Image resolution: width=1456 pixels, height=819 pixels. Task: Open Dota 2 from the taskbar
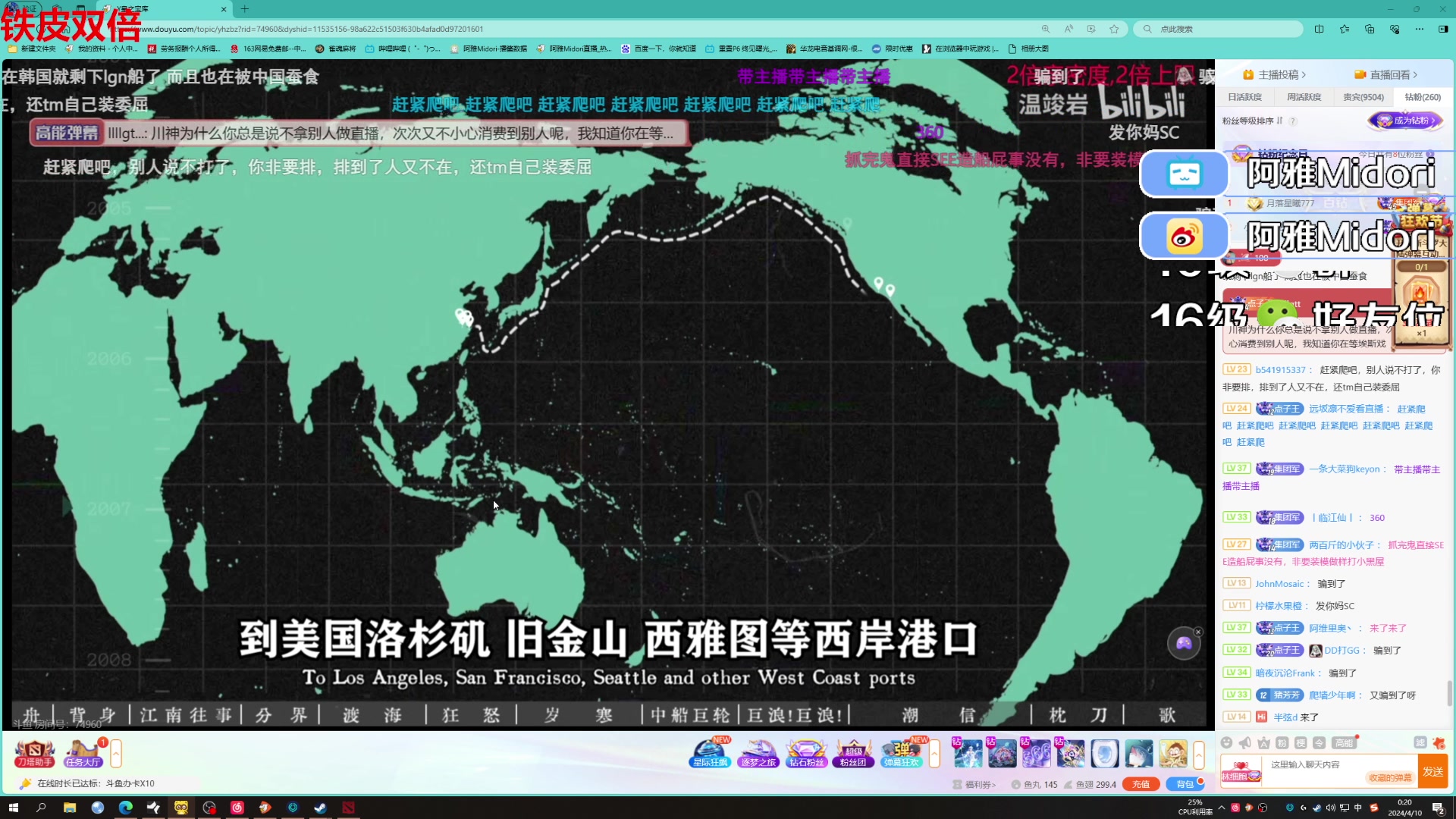click(348, 808)
